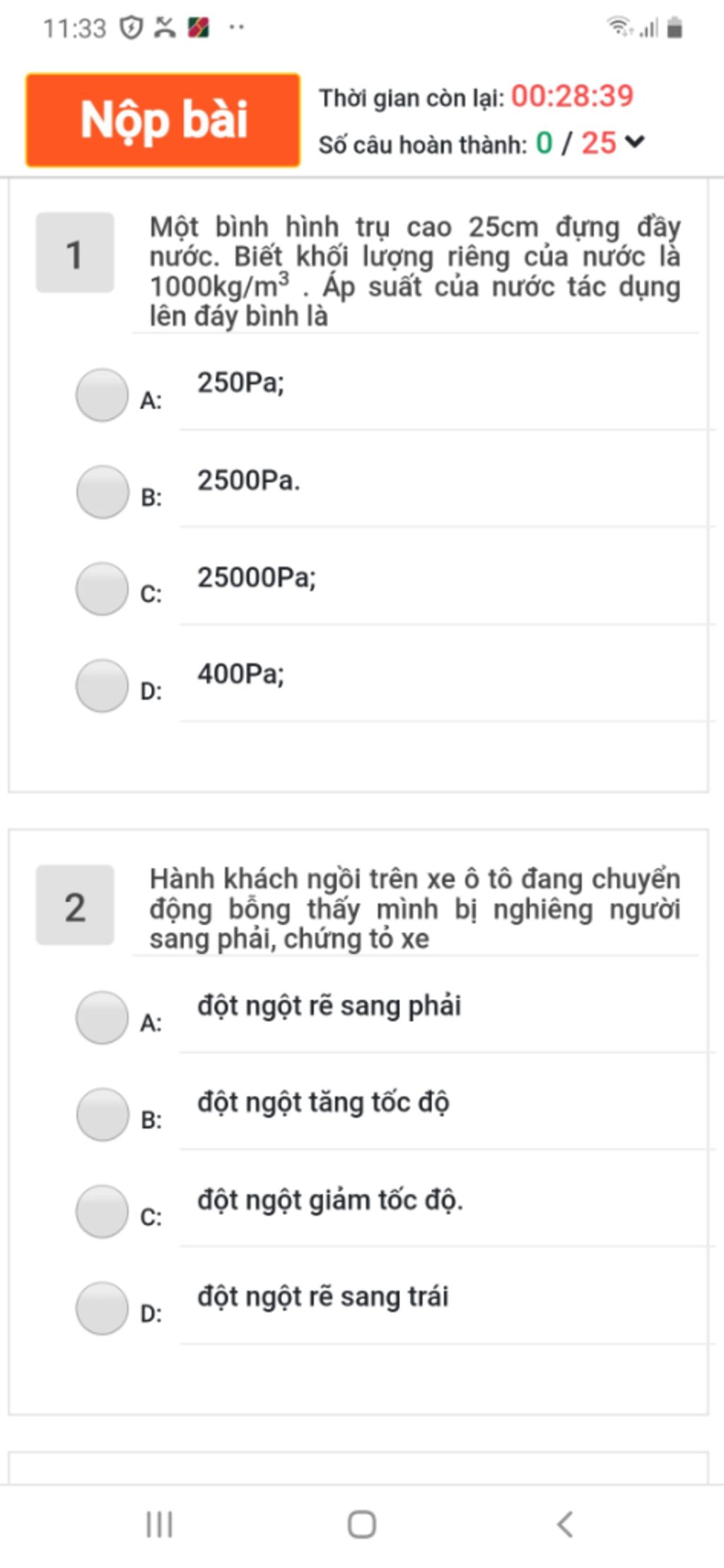Choose answer A đột ngột rẽ sang phải
Viewport: 724px width, 1568px height.
[x=102, y=1017]
